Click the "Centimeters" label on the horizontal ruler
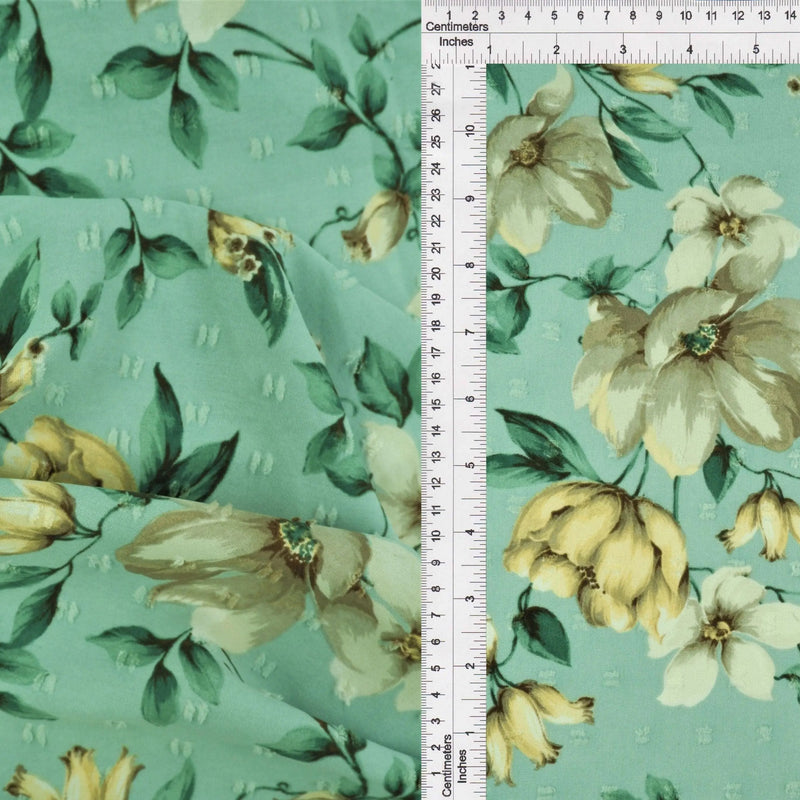This screenshot has width=800, height=800. click(457, 27)
